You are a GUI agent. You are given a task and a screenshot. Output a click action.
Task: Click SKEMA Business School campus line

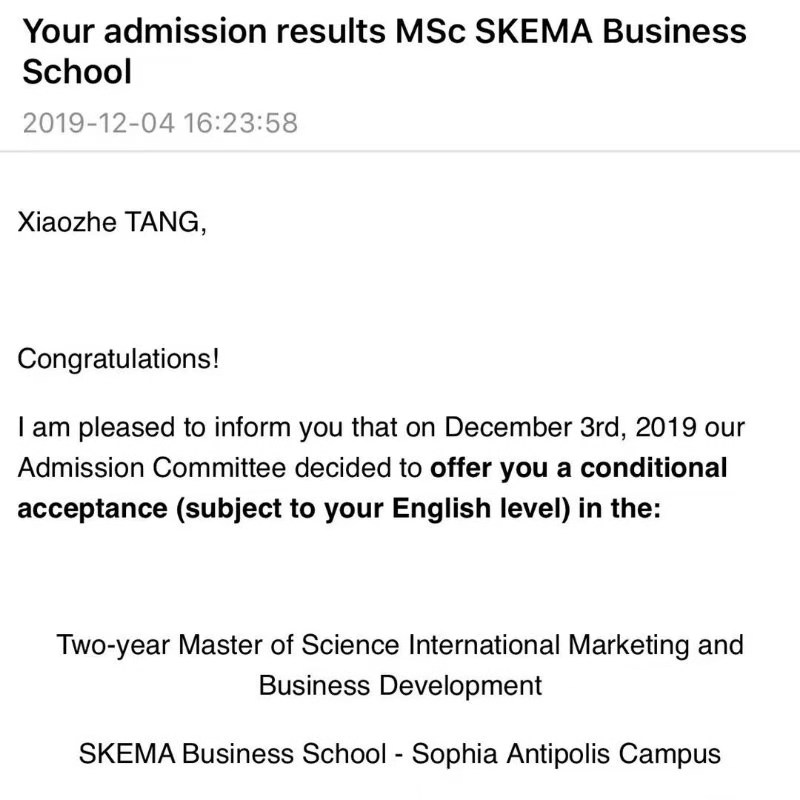pos(400,755)
